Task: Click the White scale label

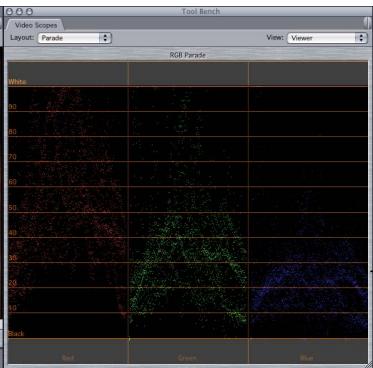Action: [x=17, y=82]
